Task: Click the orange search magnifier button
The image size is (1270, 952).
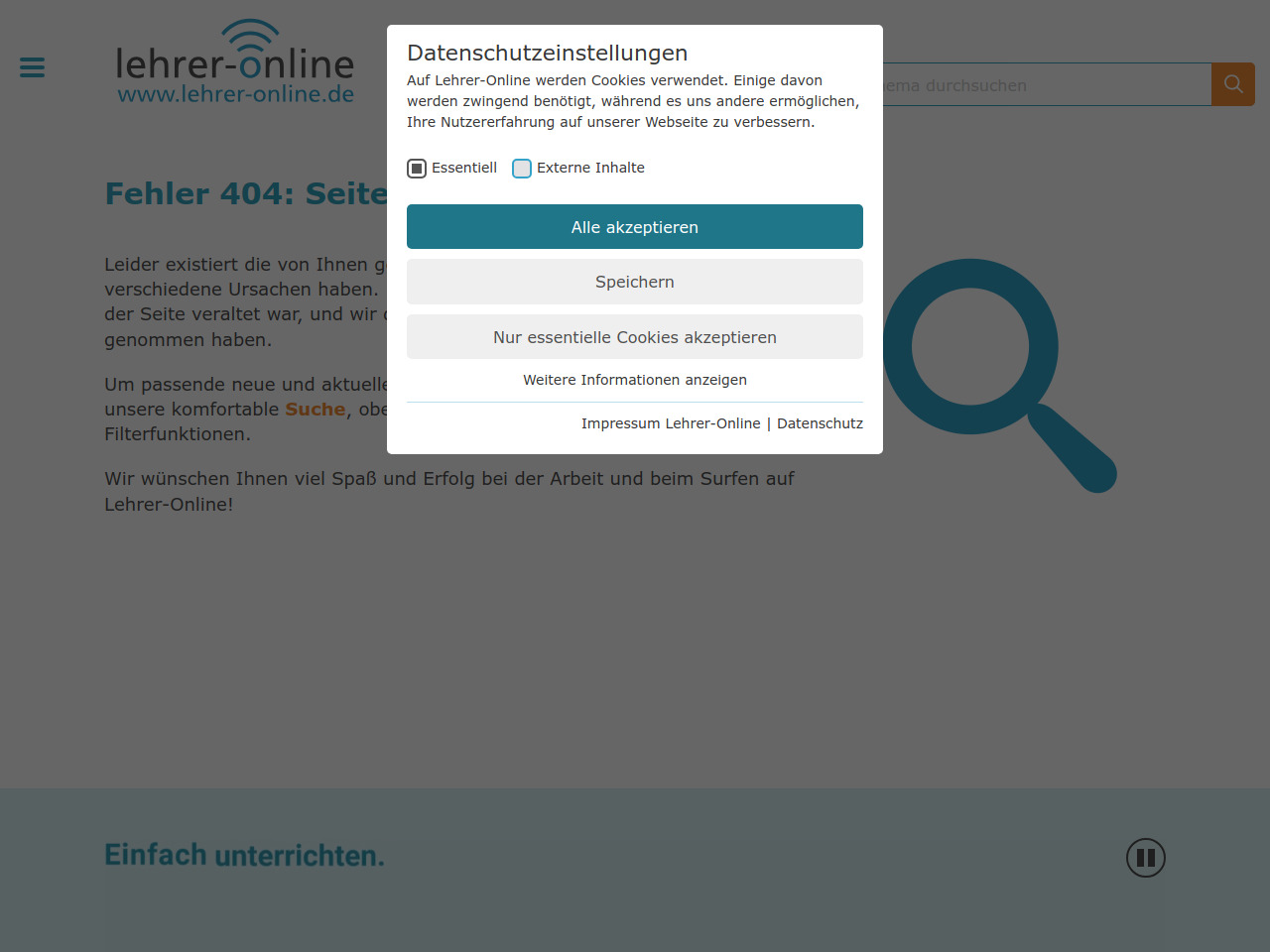Action: (1233, 84)
